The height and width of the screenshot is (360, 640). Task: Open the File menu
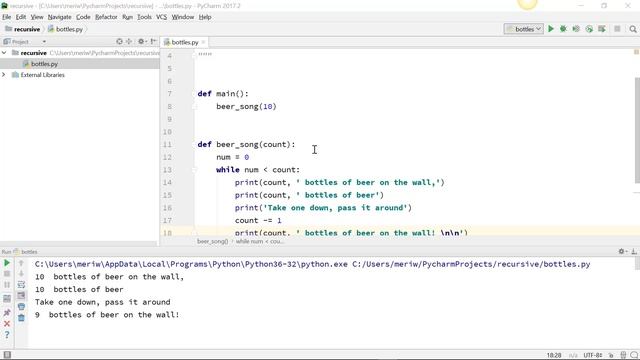(7, 17)
